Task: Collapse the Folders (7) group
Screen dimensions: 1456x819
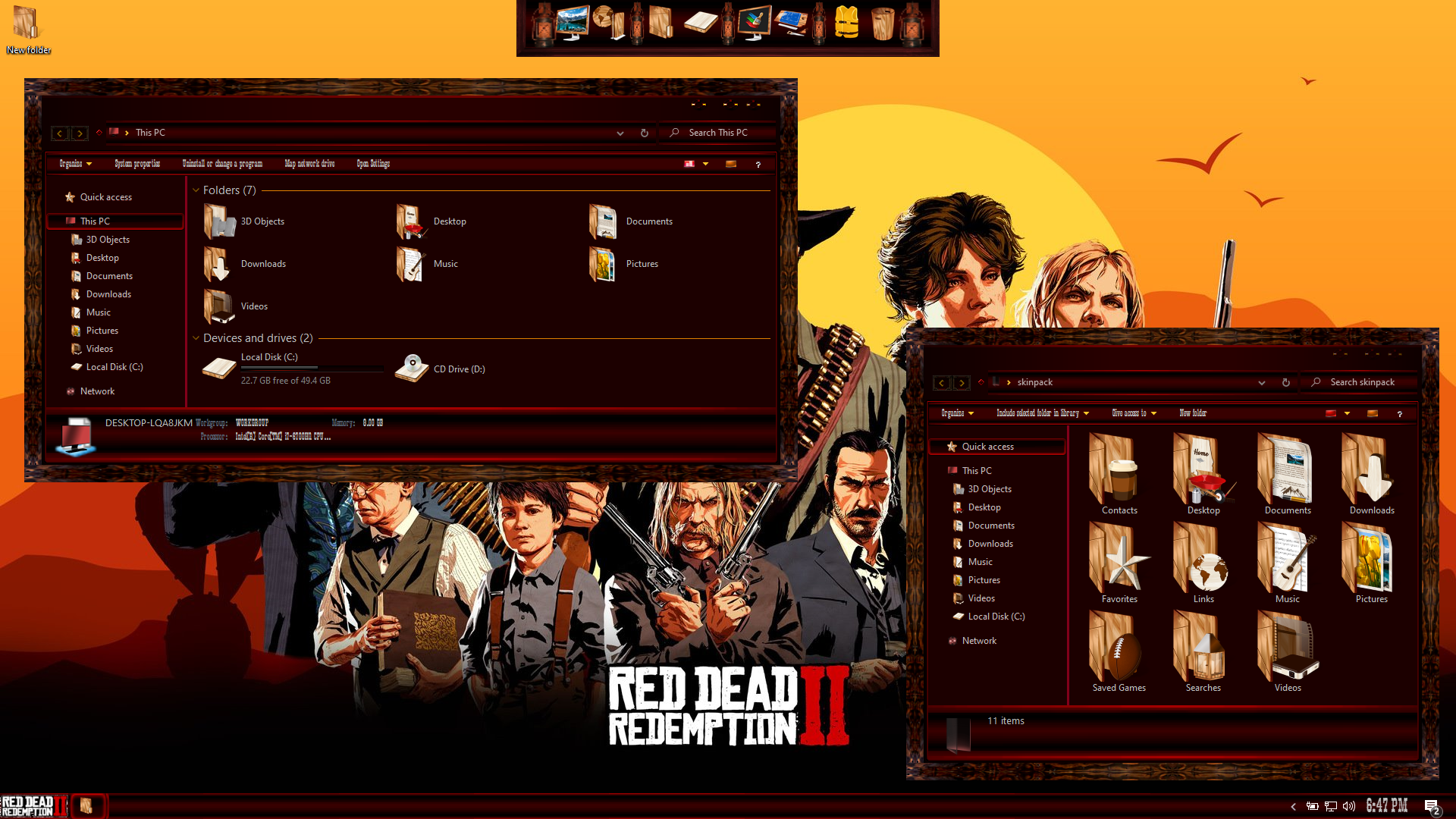Action: 196,190
